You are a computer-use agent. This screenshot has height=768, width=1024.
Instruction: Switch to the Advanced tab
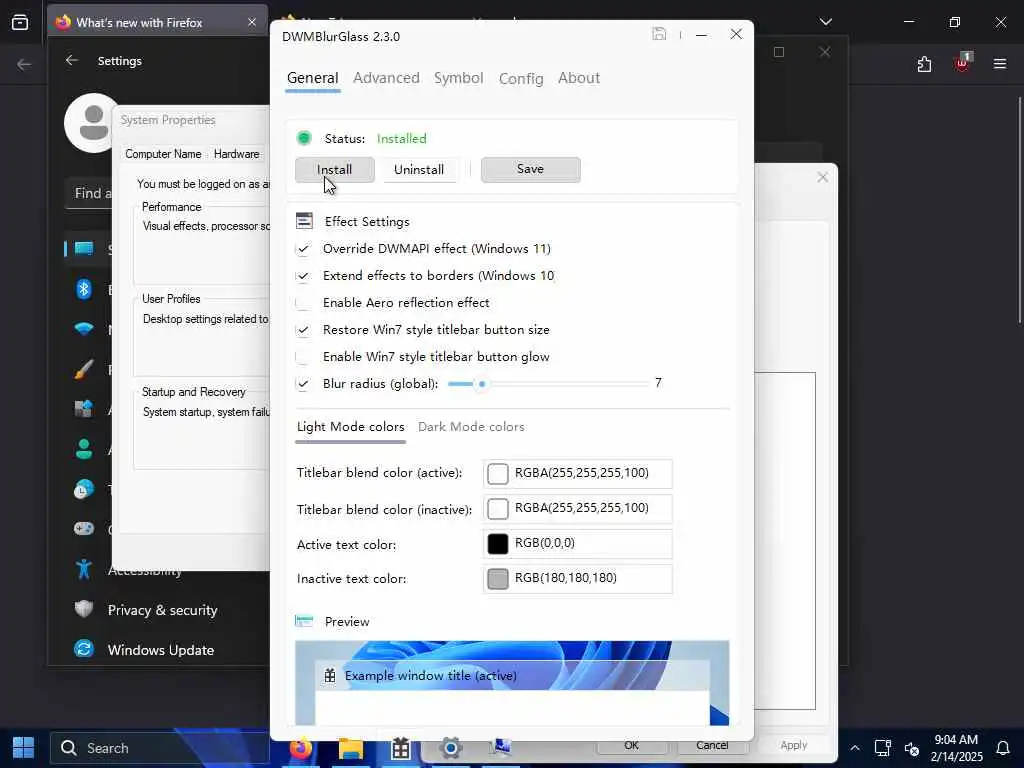point(386,78)
